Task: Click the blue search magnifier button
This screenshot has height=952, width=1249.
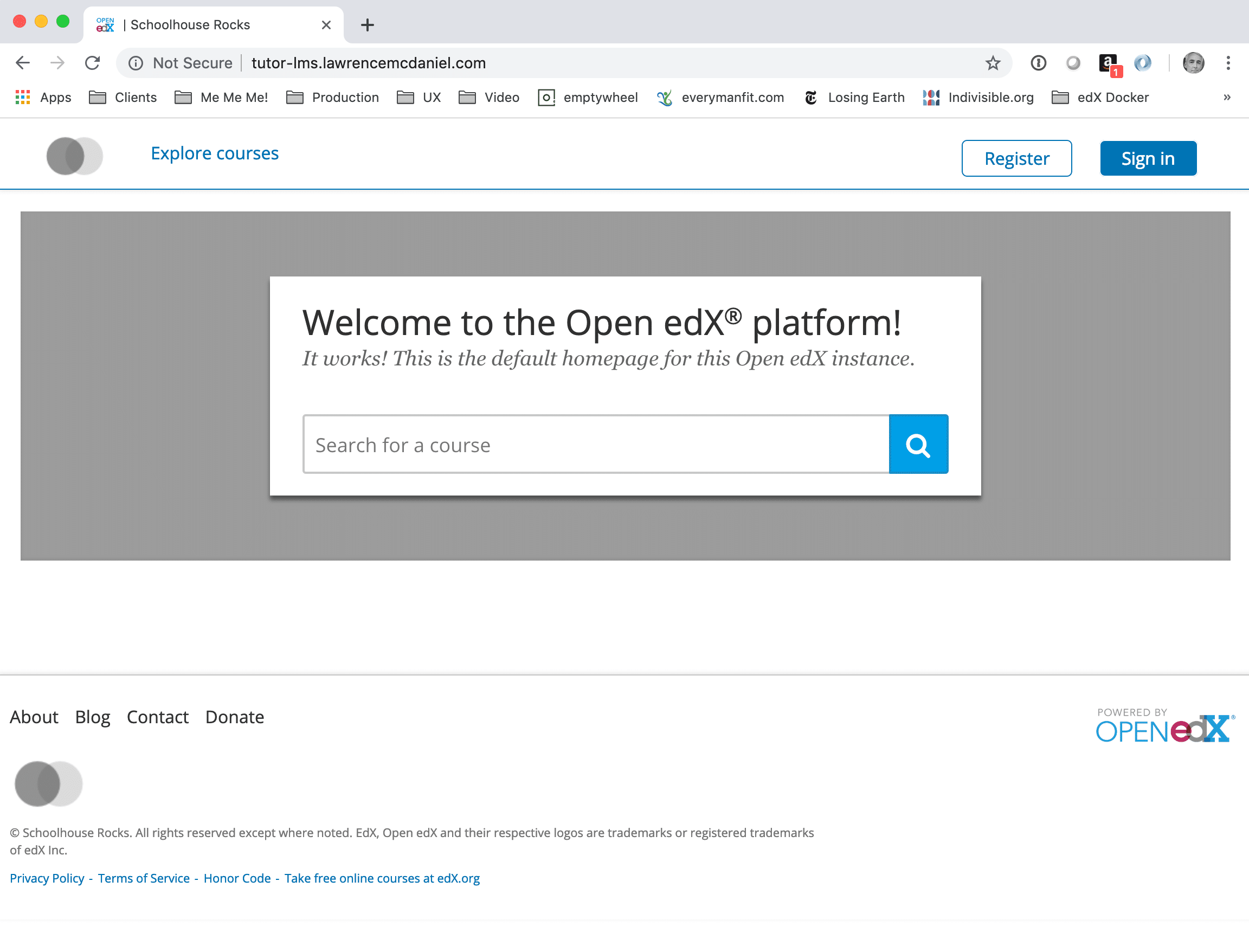Action: pyautogui.click(x=918, y=444)
